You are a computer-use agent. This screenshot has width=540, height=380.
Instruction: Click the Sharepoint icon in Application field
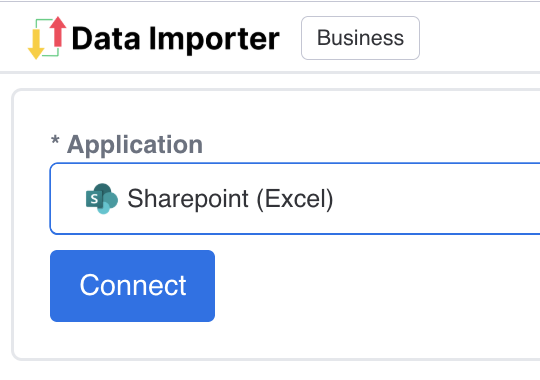[x=102, y=198]
